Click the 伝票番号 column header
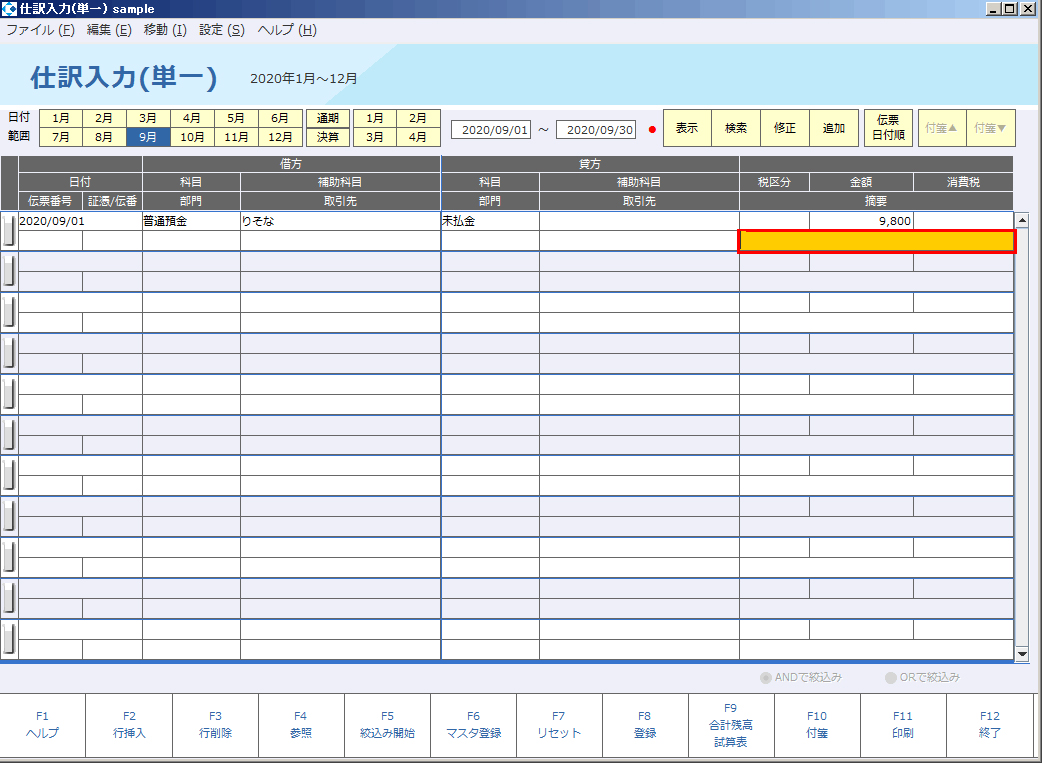The height and width of the screenshot is (763, 1042). pyautogui.click(x=51, y=201)
